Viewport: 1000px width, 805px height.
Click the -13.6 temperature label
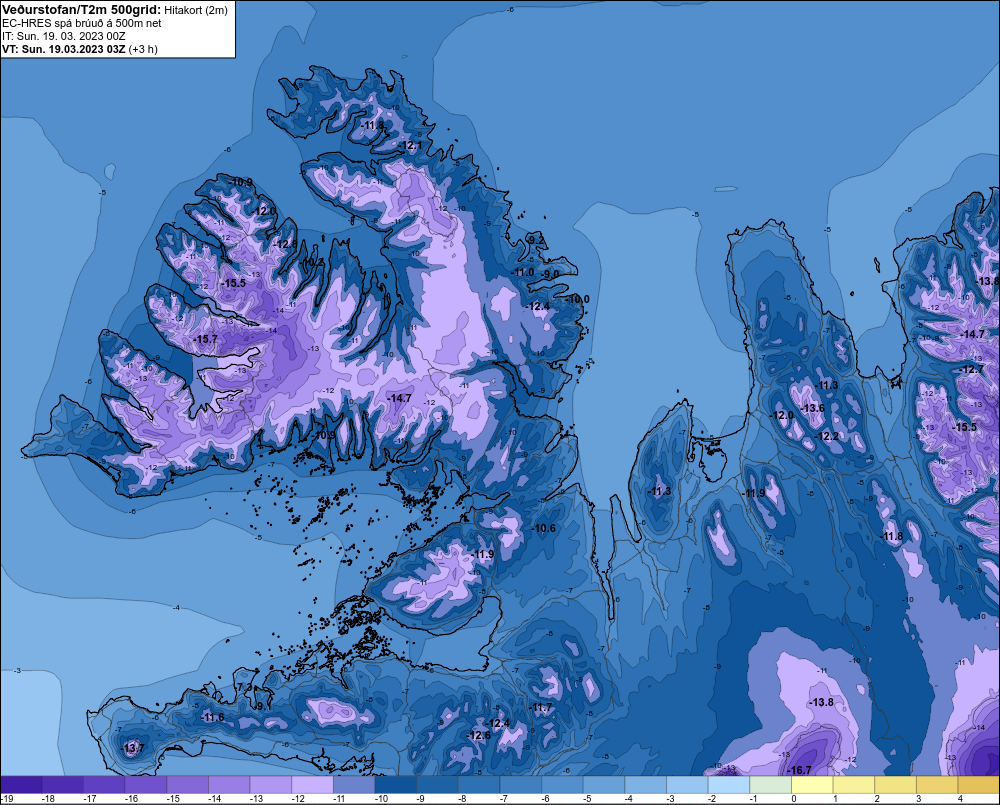tap(812, 408)
